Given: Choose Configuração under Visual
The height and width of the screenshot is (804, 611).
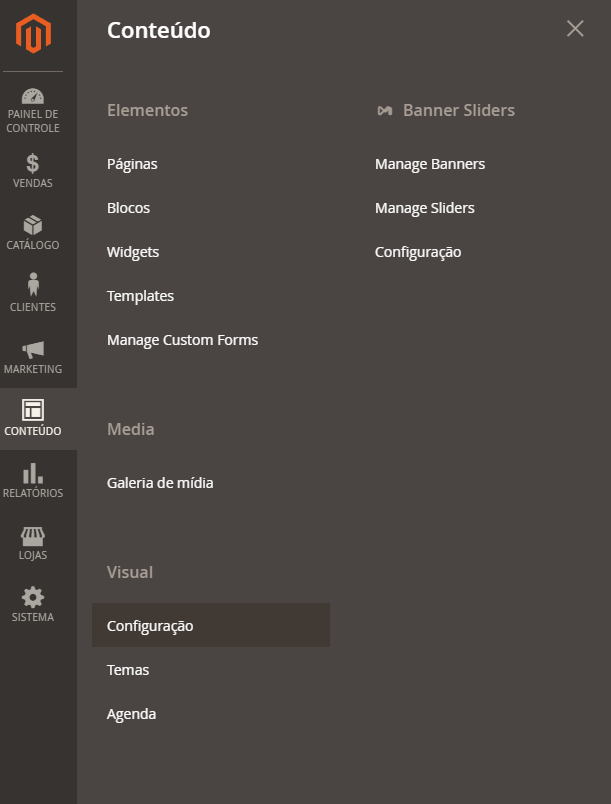Looking at the screenshot, I should (x=211, y=625).
